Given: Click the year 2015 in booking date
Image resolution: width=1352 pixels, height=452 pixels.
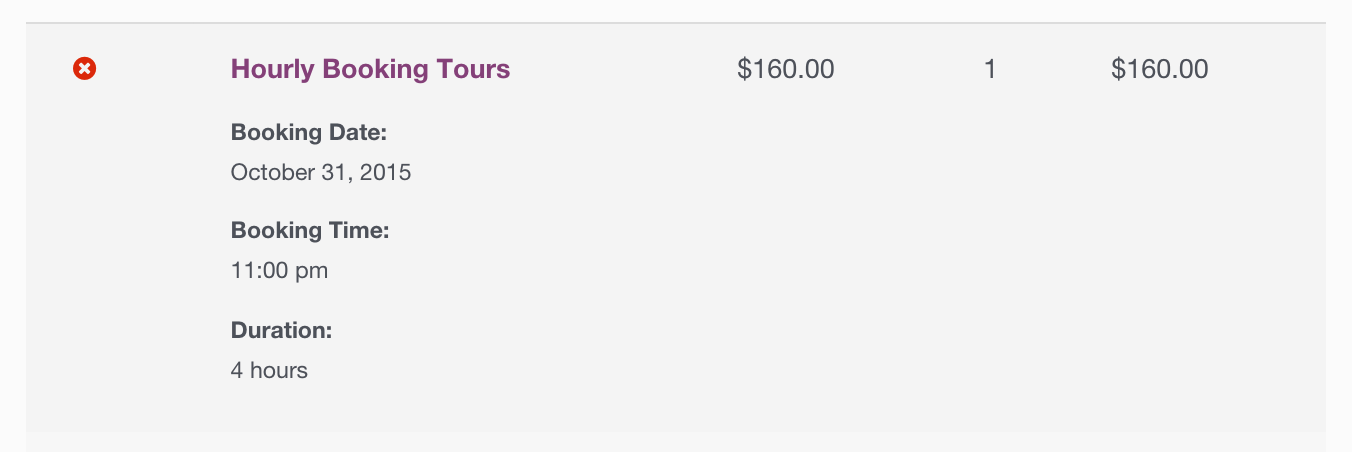Looking at the screenshot, I should pyautogui.click(x=387, y=172).
